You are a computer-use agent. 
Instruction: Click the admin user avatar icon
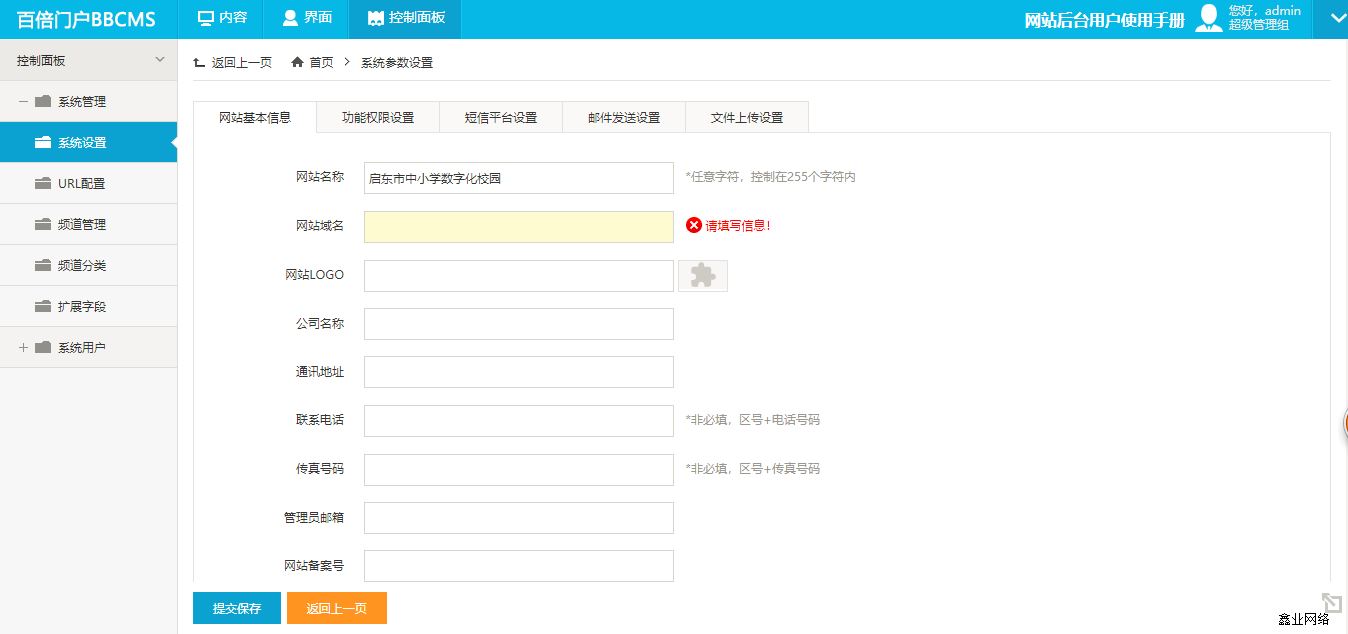(1210, 18)
